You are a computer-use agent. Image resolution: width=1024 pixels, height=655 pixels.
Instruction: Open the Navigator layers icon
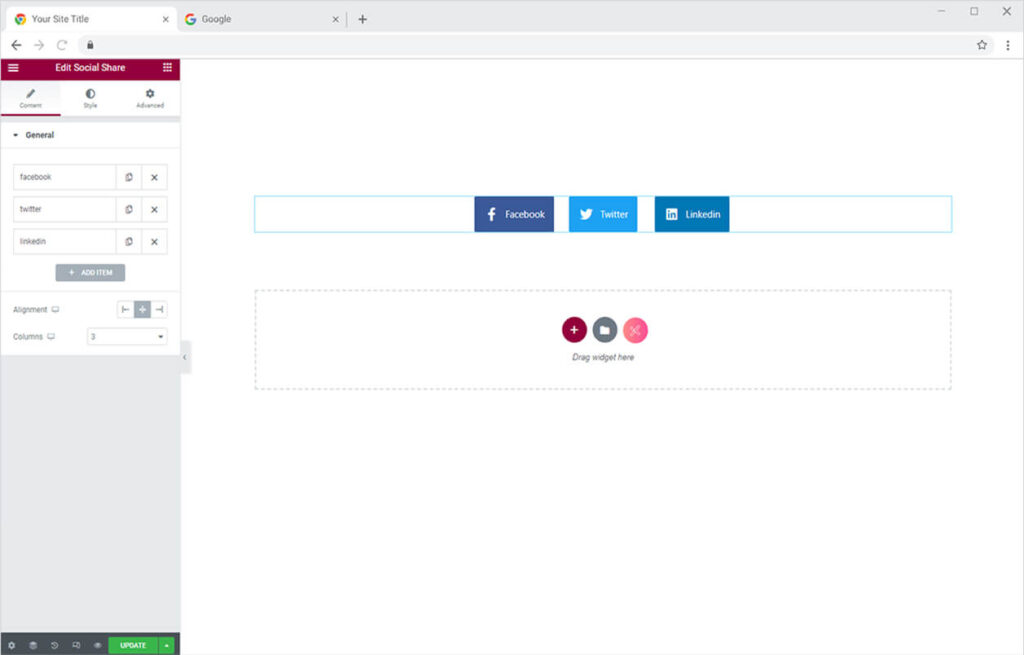tap(33, 645)
